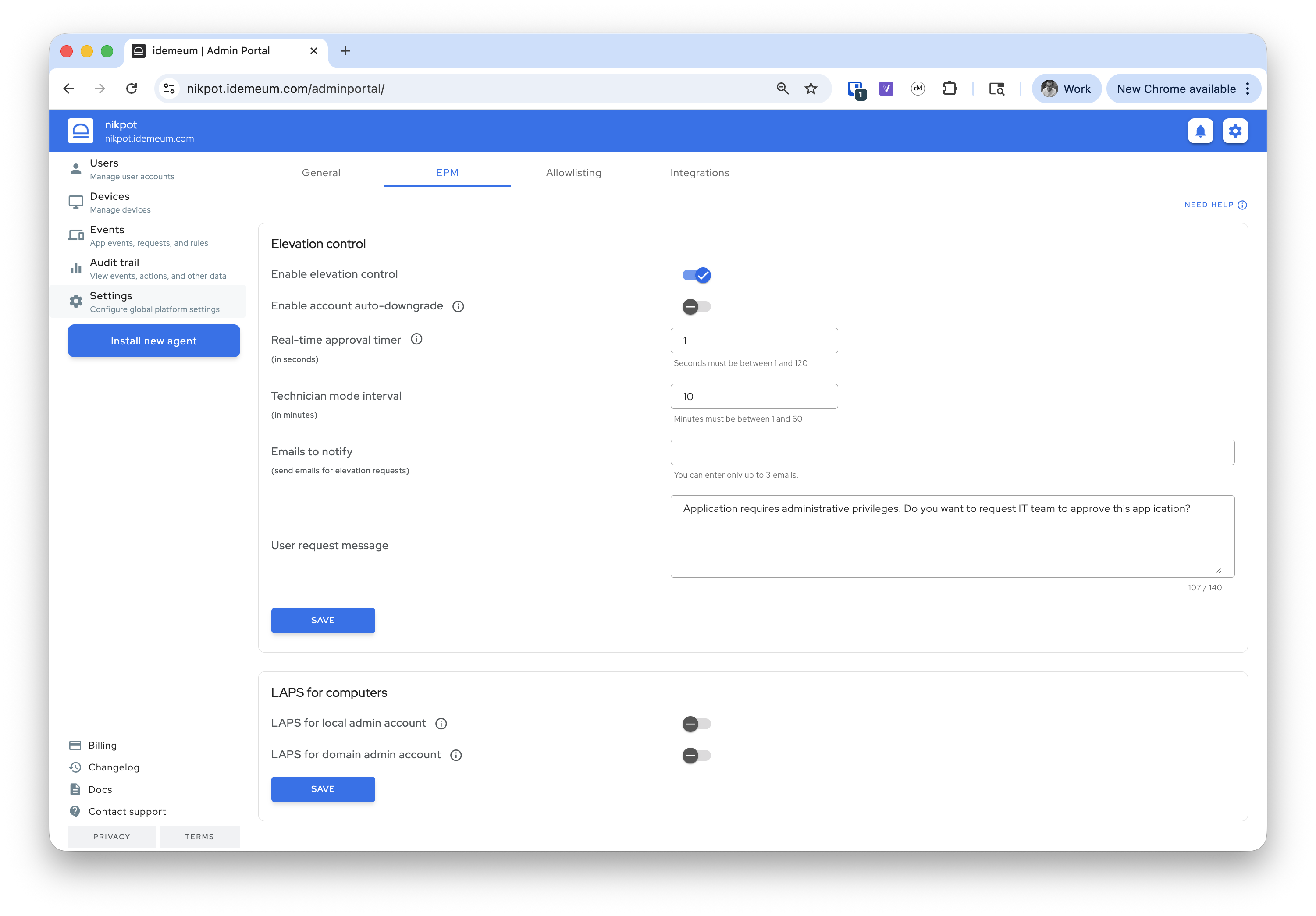Click the idemeum logo in the header

coord(81,131)
